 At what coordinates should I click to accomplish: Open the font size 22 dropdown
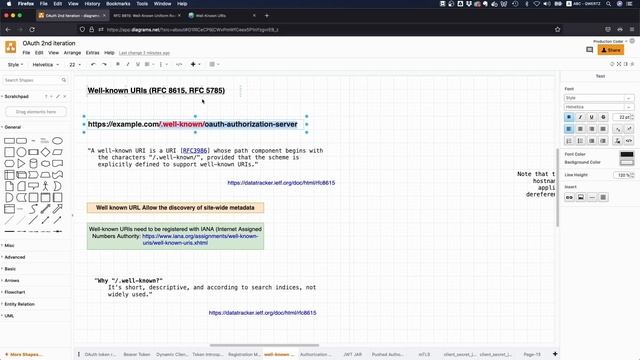[75, 64]
